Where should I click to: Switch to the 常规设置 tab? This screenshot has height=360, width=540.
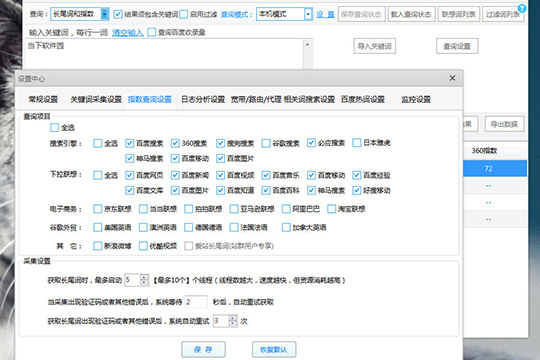[43, 100]
